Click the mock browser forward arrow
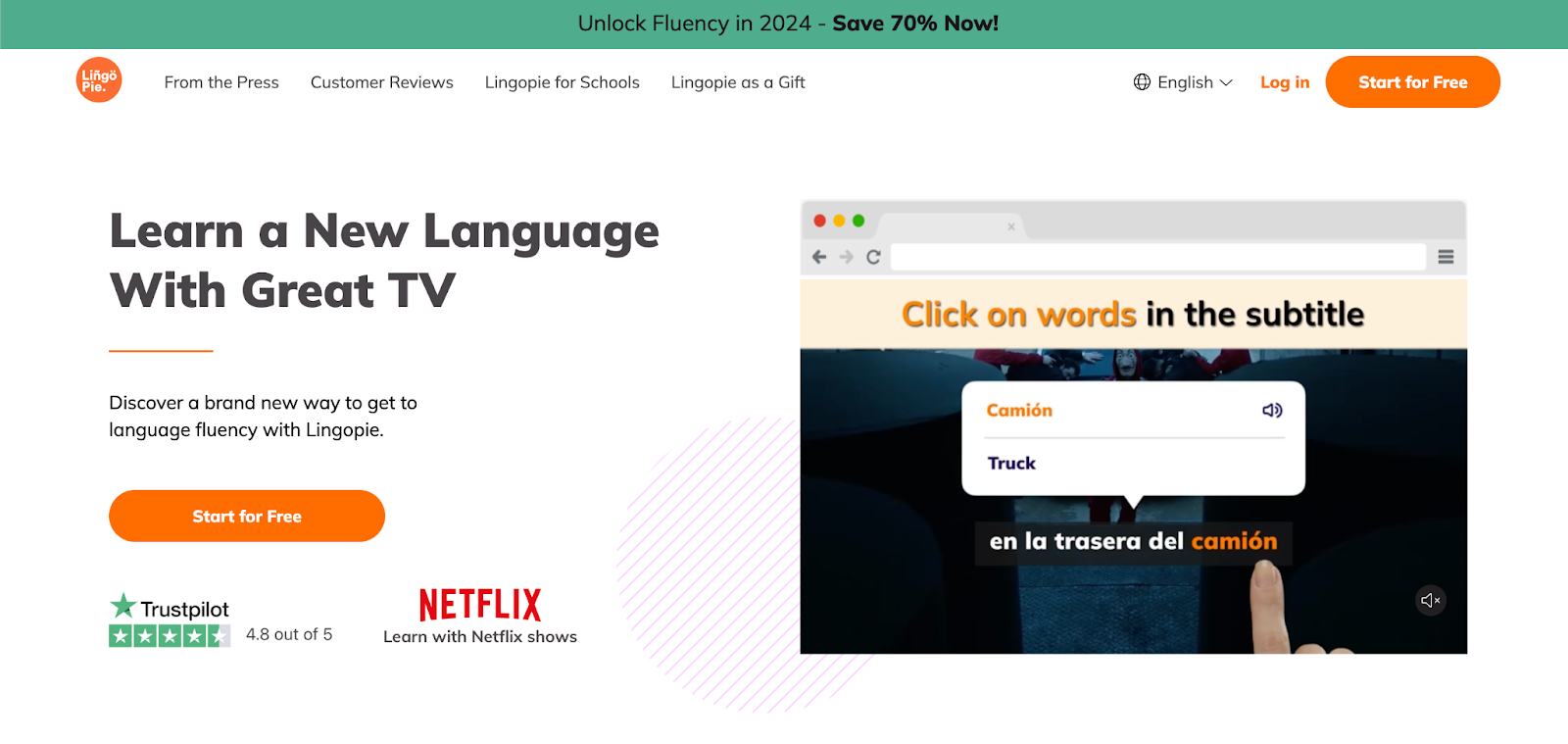Viewport: 1568px width, 744px height. (846, 257)
